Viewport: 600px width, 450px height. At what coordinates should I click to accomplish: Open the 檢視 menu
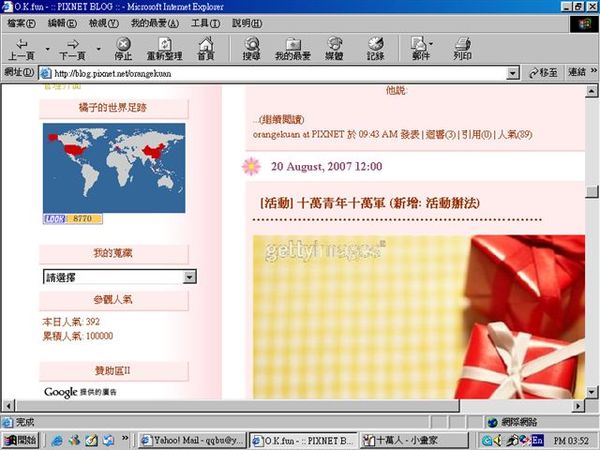click(x=104, y=24)
